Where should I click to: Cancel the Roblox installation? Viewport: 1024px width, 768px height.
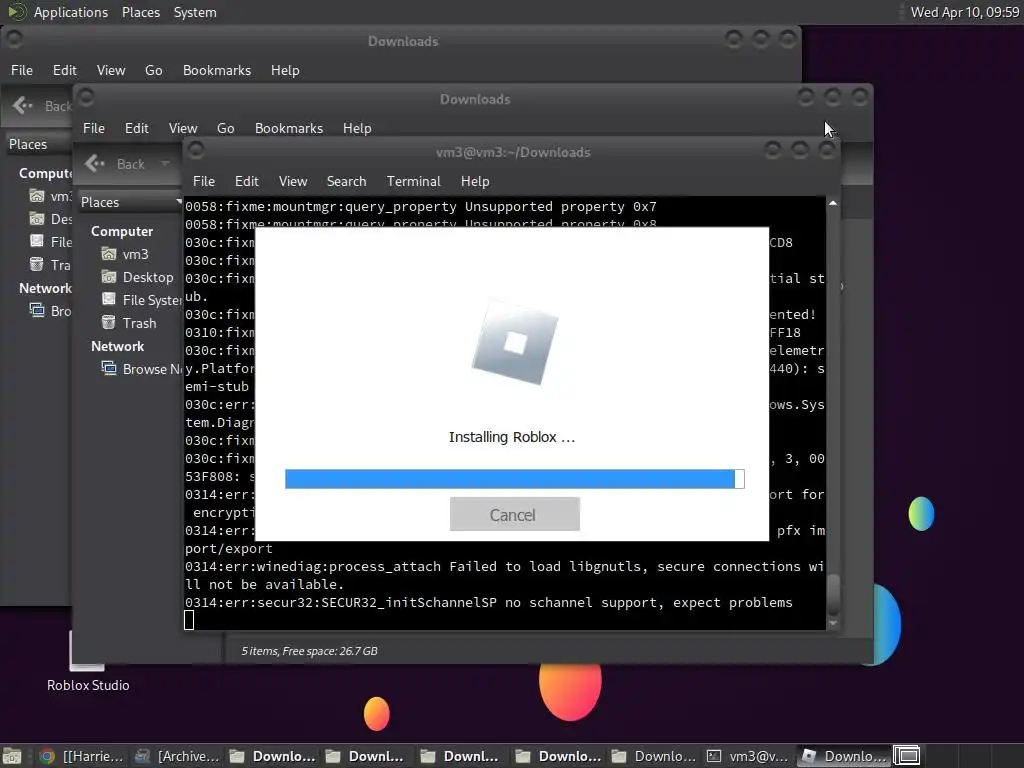tap(515, 515)
